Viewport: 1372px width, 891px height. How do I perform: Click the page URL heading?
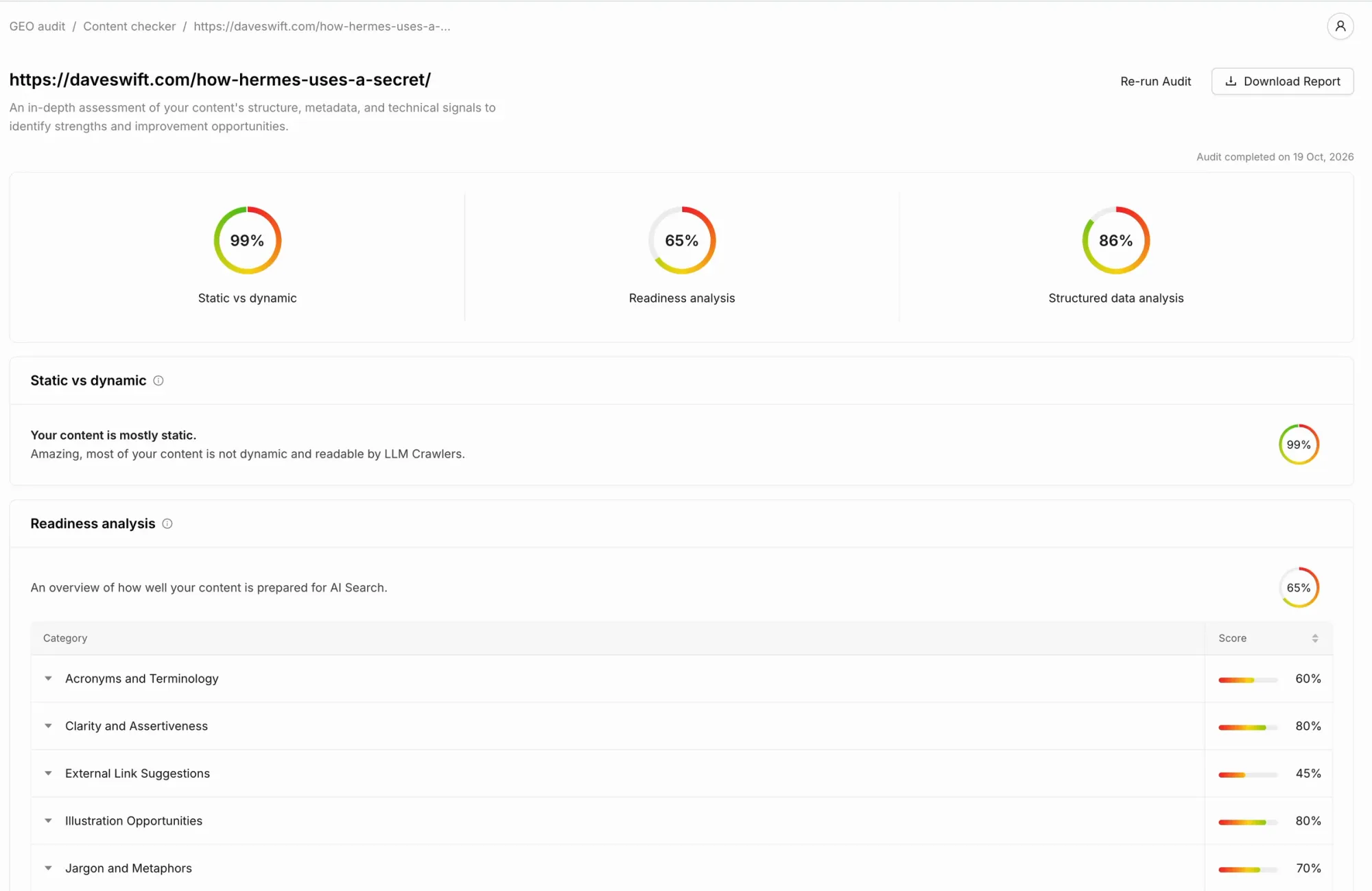click(220, 80)
